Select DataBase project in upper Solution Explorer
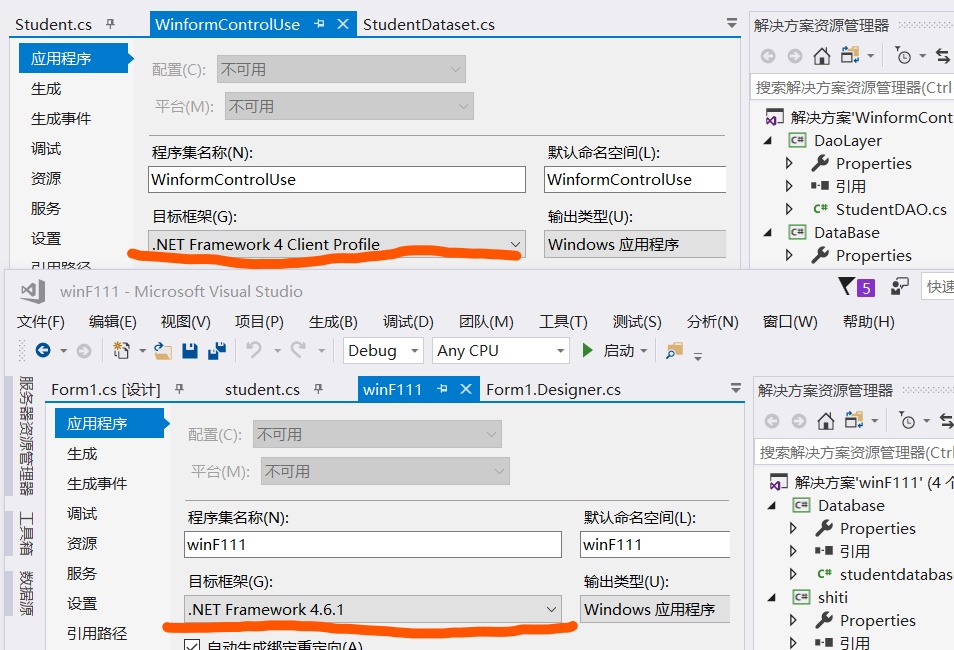This screenshot has width=954, height=650. coord(847,232)
